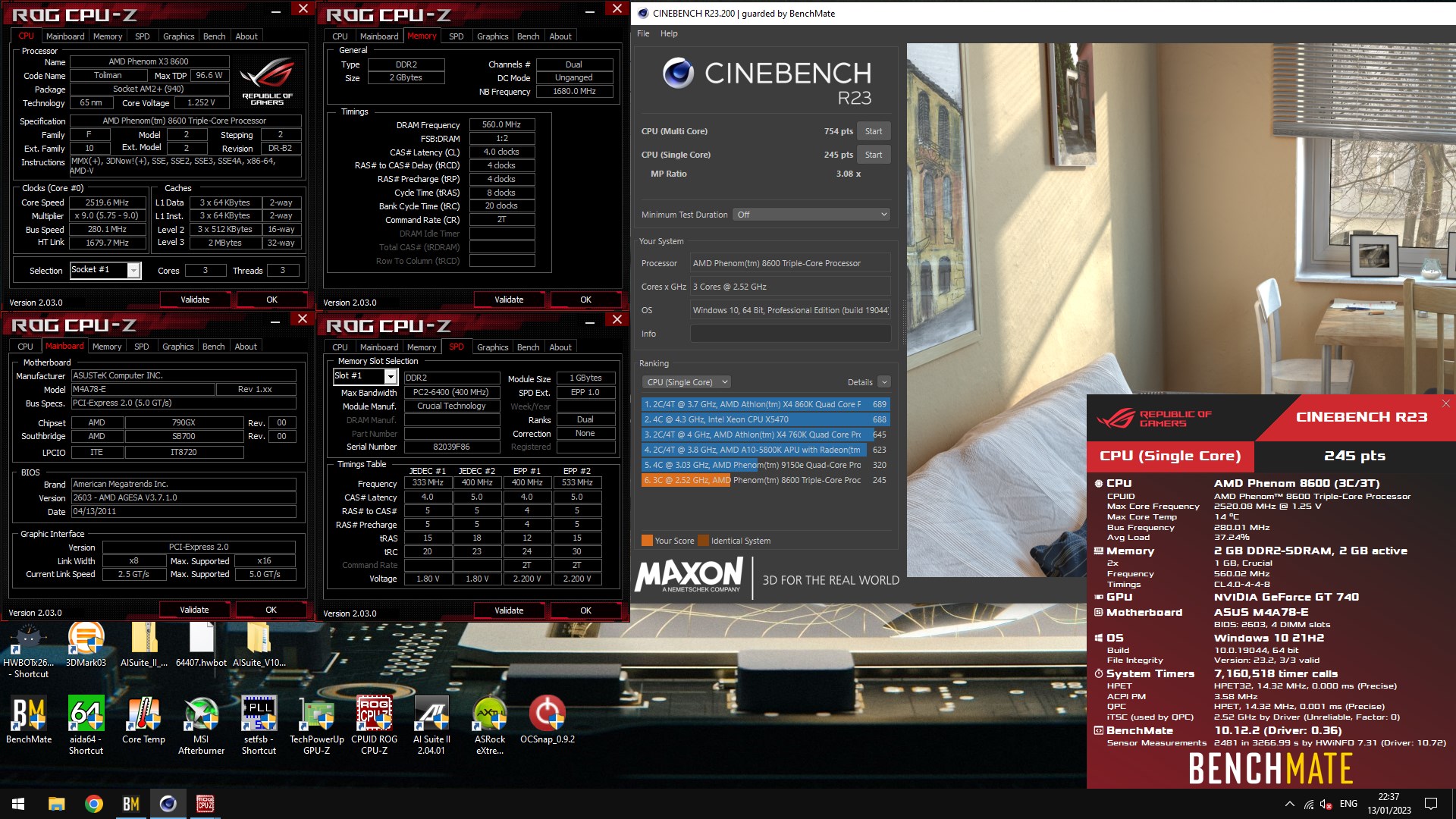Viewport: 1456px width, 819px height.
Task: Show hidden system tray icons
Action: coord(1289,804)
